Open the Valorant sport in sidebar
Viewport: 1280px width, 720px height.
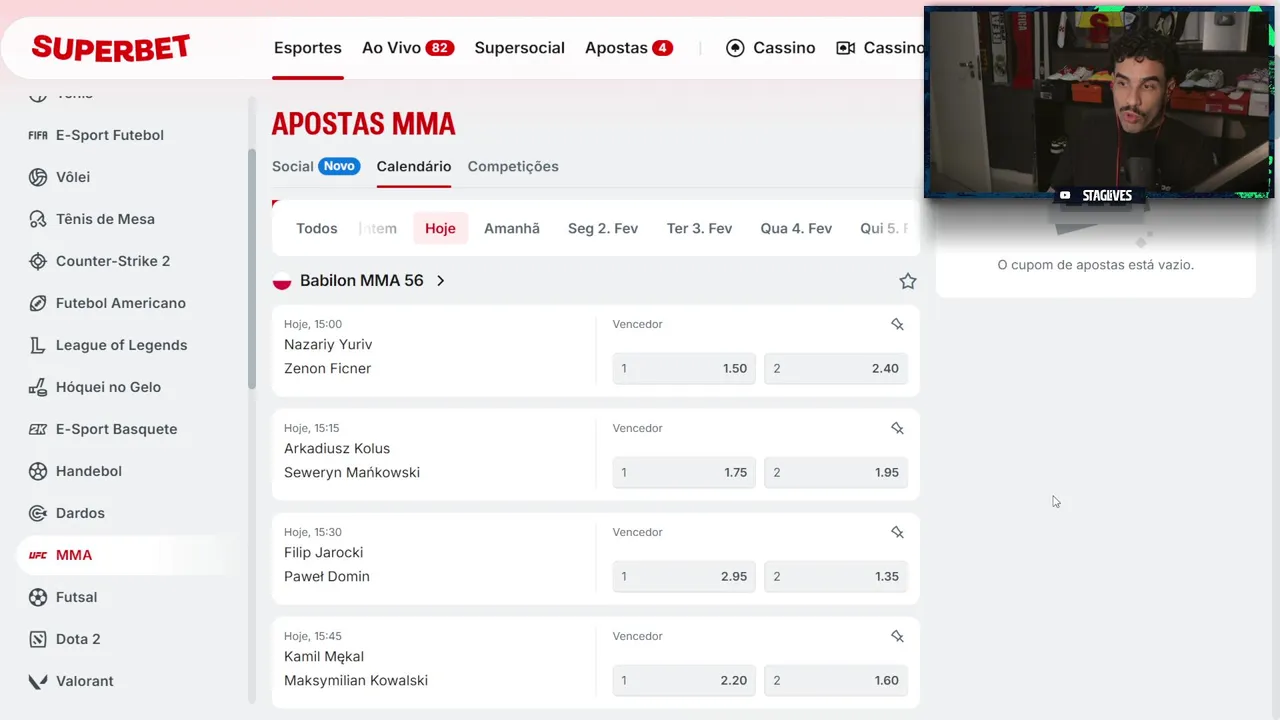coord(85,681)
